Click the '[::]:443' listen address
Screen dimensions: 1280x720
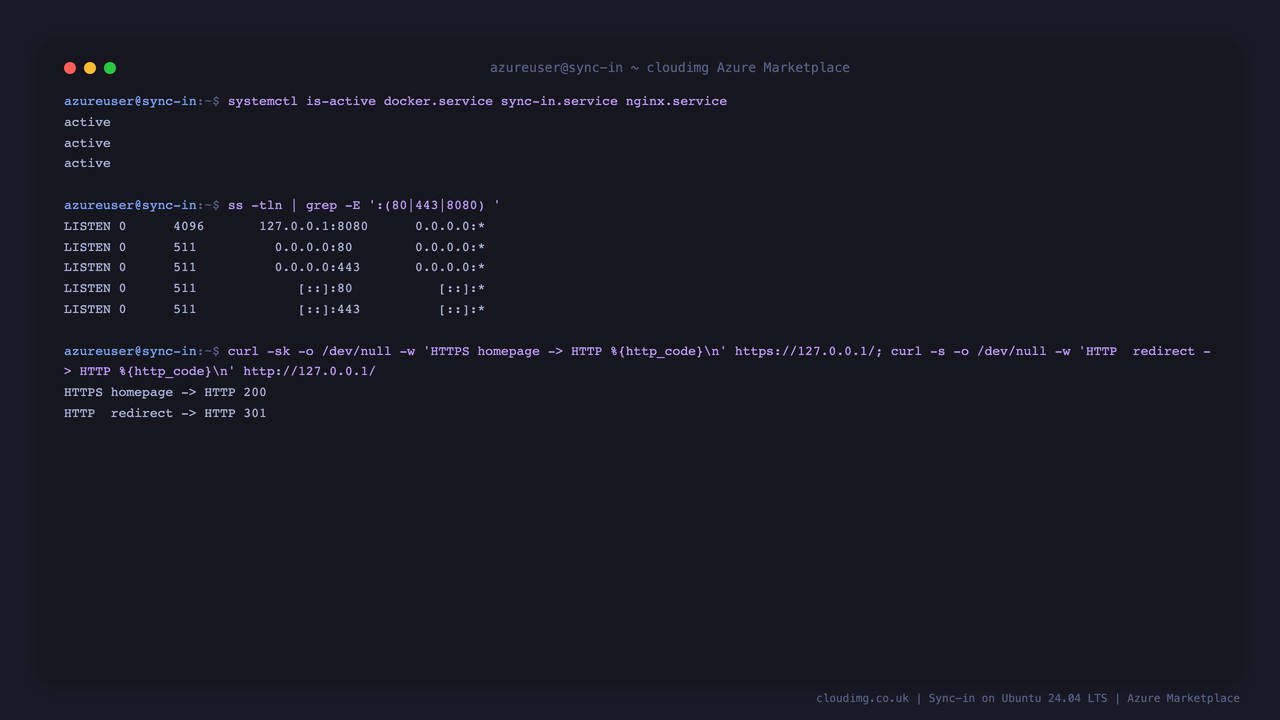click(x=329, y=309)
